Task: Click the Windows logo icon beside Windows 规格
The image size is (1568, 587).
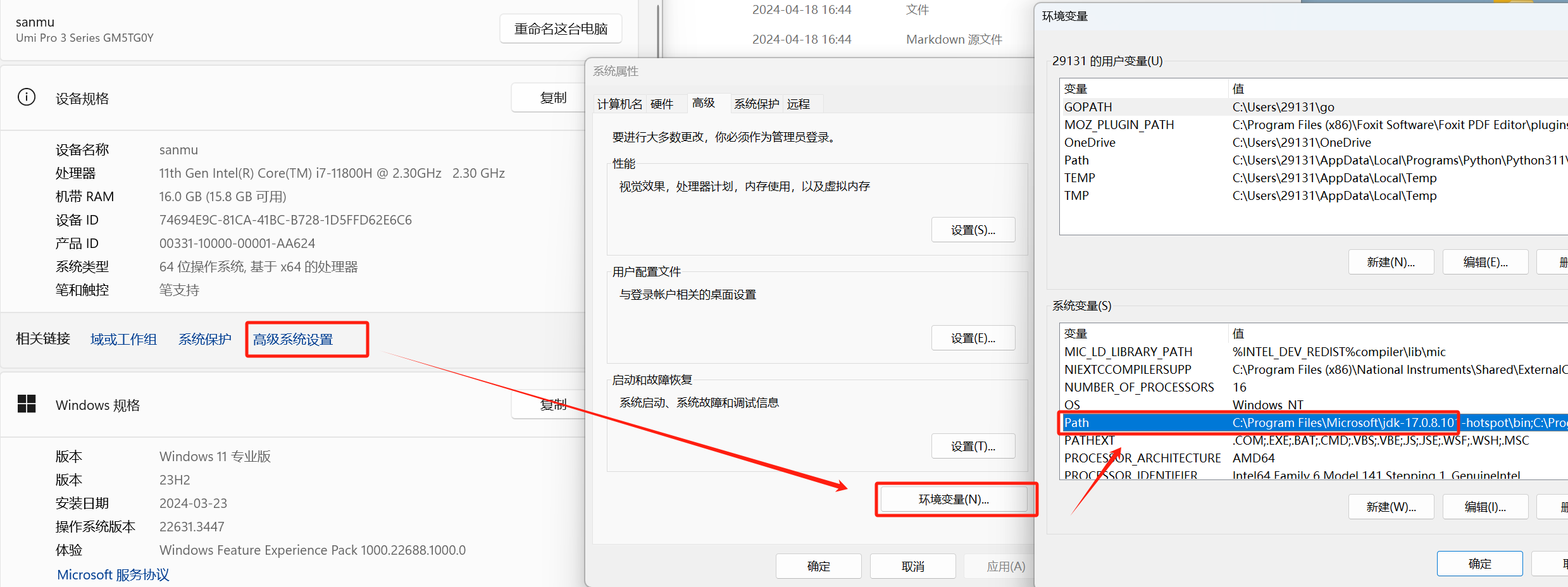Action: (x=27, y=404)
